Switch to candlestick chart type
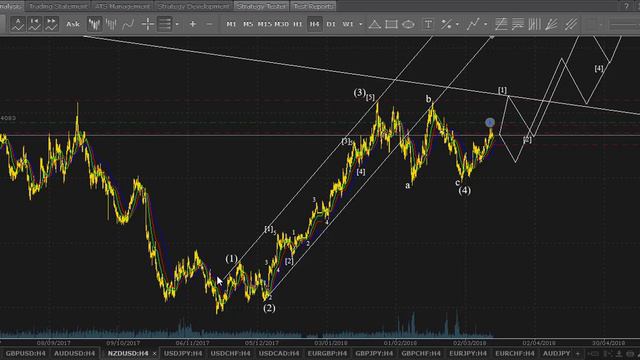 tap(94, 24)
